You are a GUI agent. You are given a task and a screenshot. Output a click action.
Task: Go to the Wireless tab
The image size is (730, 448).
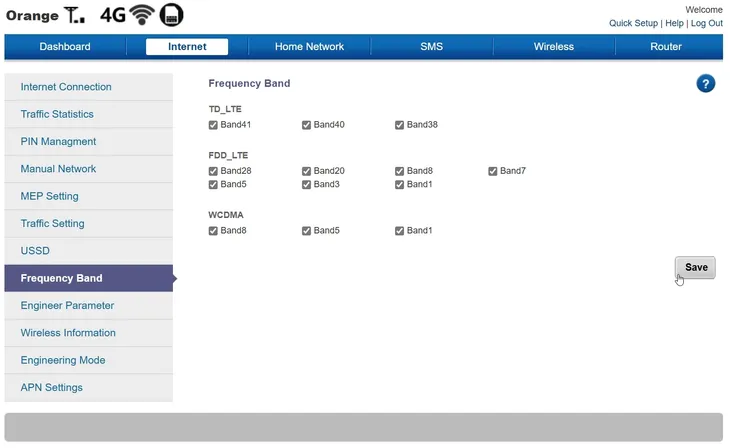[x=553, y=47]
